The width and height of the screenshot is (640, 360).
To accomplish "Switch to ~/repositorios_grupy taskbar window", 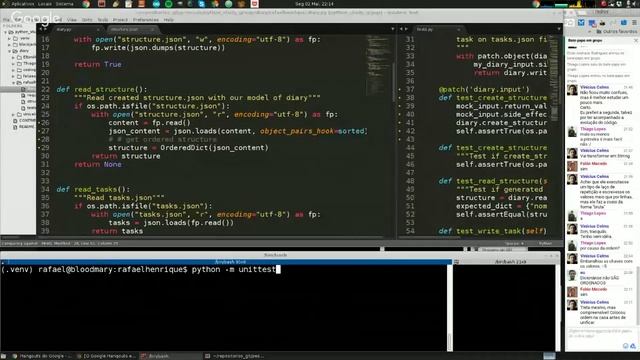I will (x=235, y=356).
